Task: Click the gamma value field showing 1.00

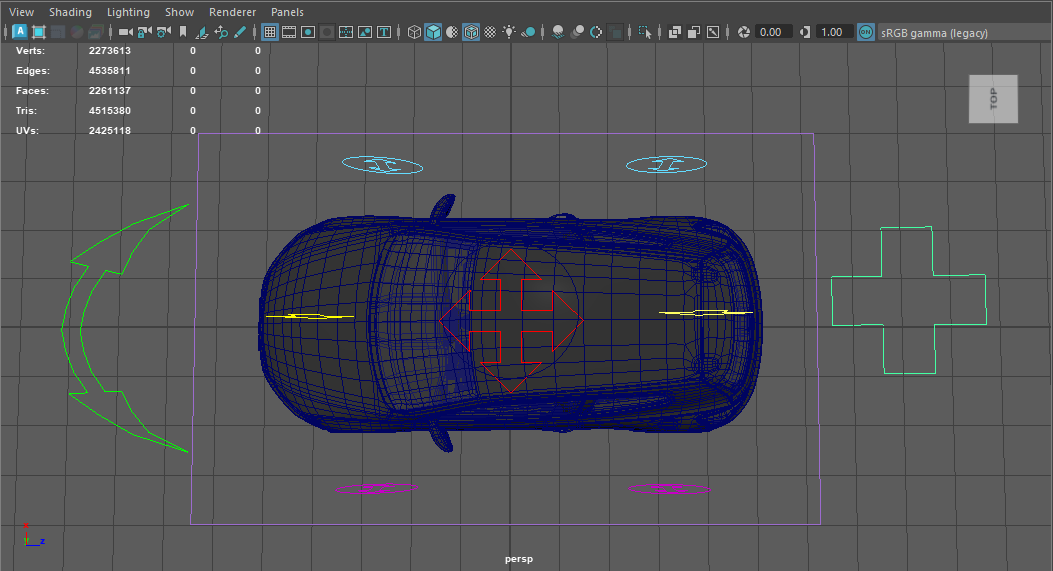Action: click(831, 32)
